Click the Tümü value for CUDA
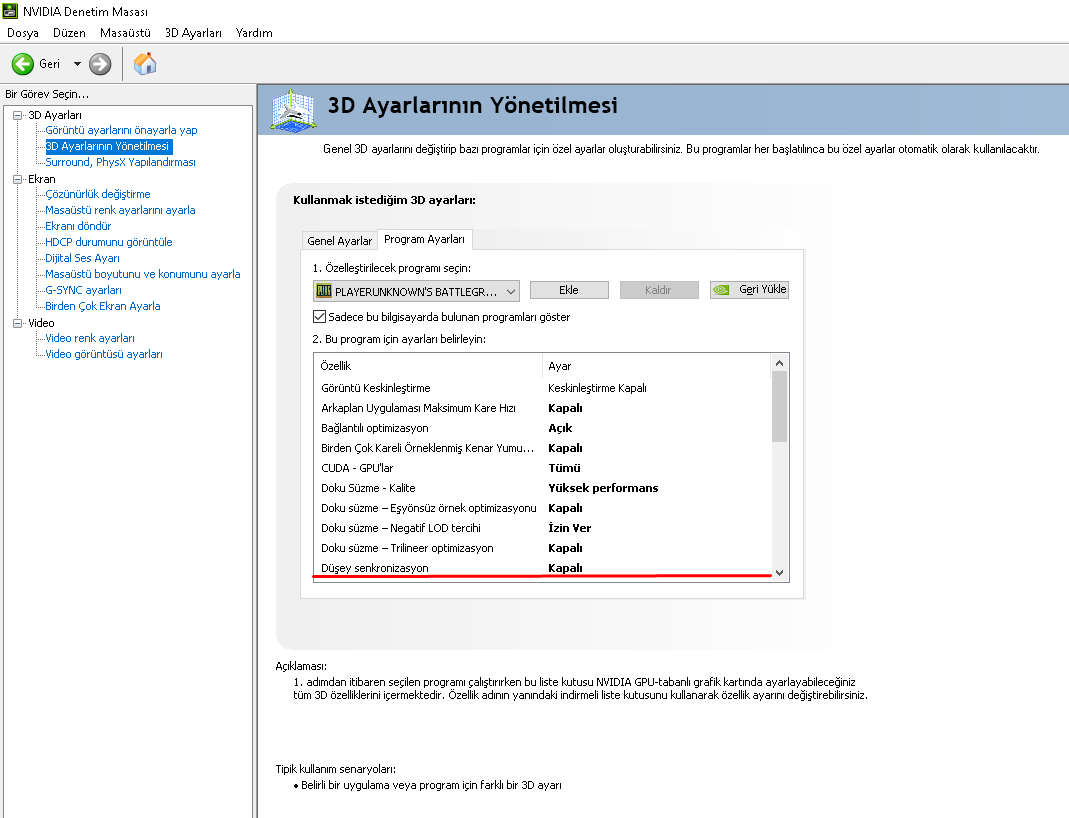Screen dimensions: 1069x818 click(564, 468)
